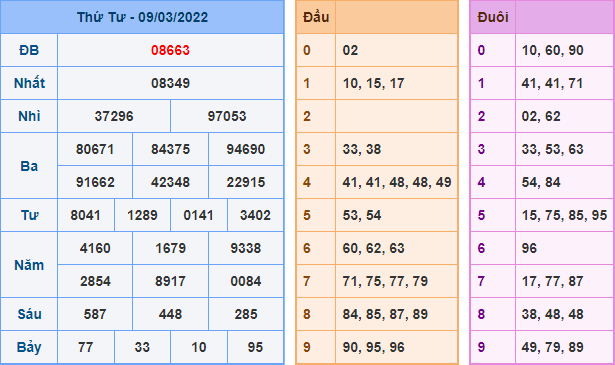615x365 pixels.
Task: Click Đuôi row 3 values 33, 53, 63
Action: 552,149
